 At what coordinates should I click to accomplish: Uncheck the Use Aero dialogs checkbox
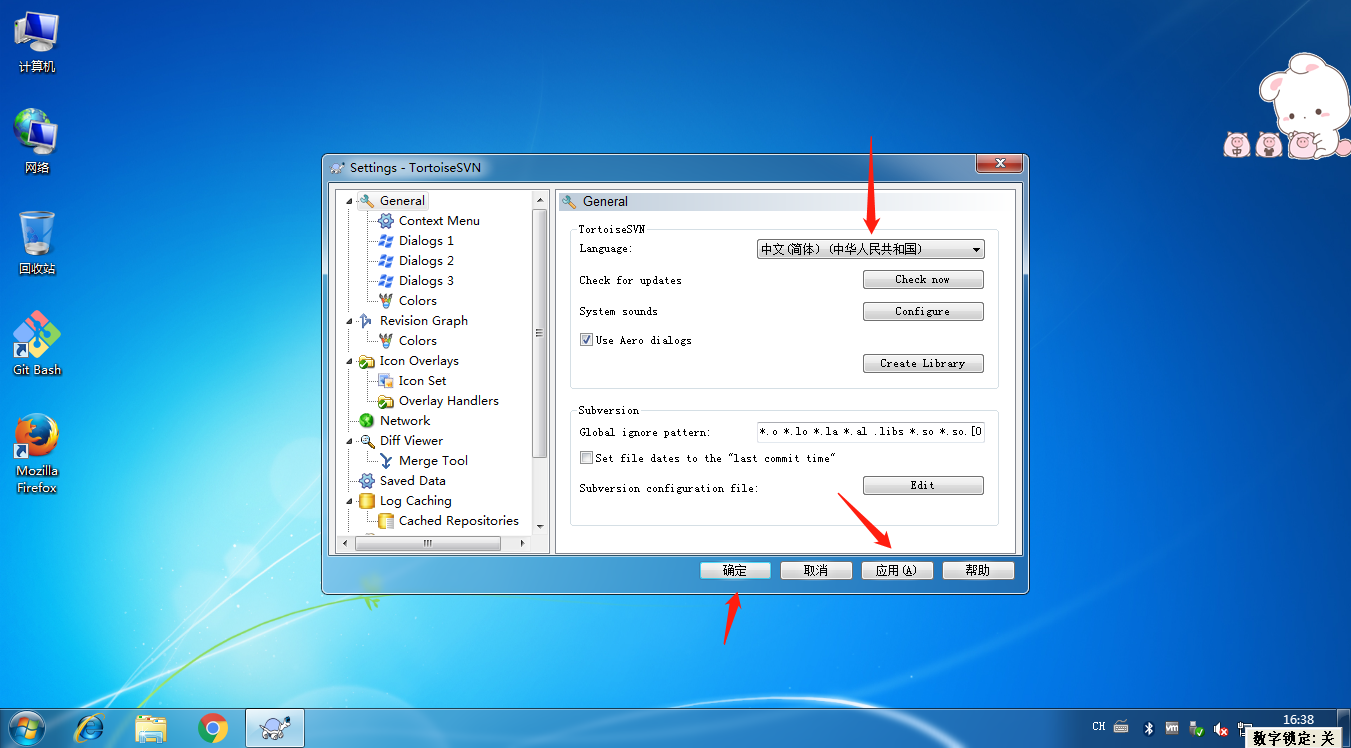[x=586, y=340]
